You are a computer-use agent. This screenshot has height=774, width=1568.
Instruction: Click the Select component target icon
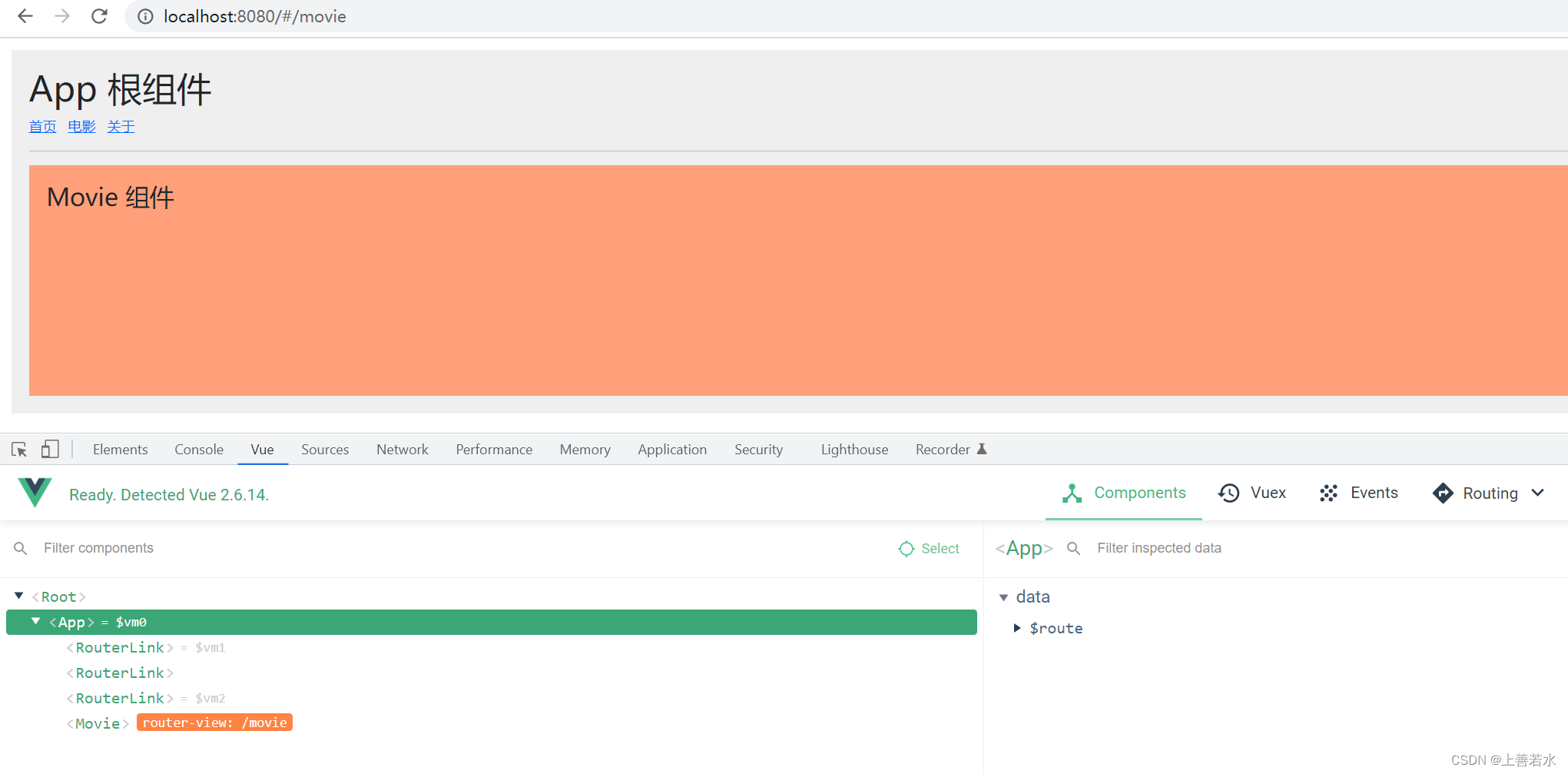(x=907, y=548)
